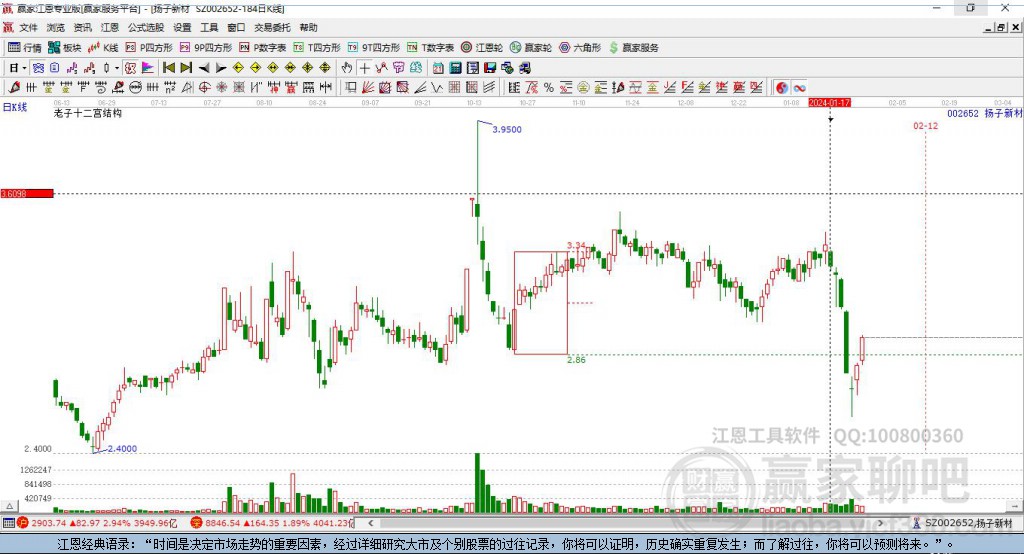This screenshot has width=1024, height=554.
Task: Open 赢家服务 service with dollar icon
Action: [633, 48]
